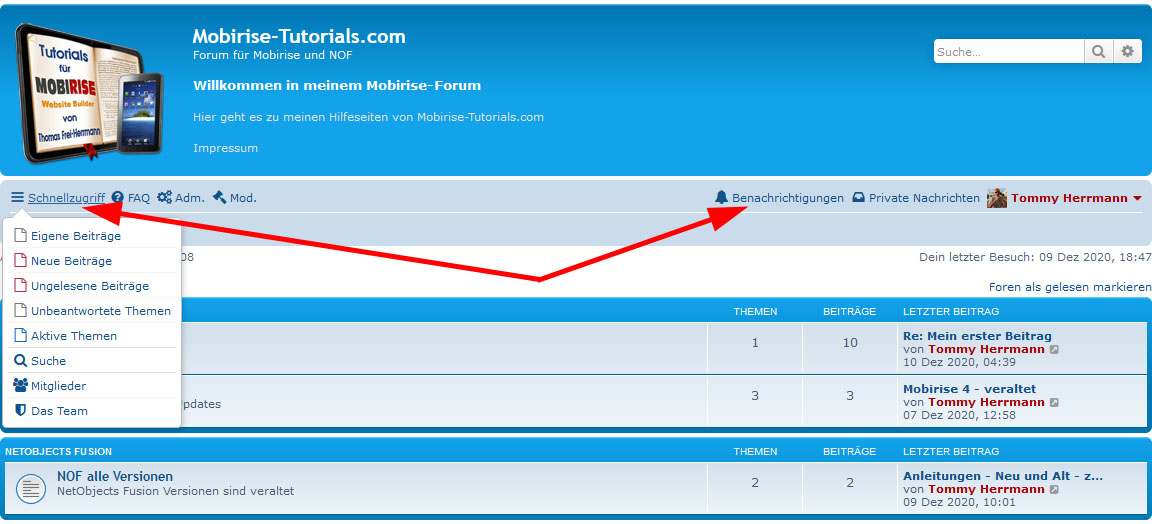Click red page icon beside Neue Beiträge
The image size is (1152, 524).
[x=21, y=261]
